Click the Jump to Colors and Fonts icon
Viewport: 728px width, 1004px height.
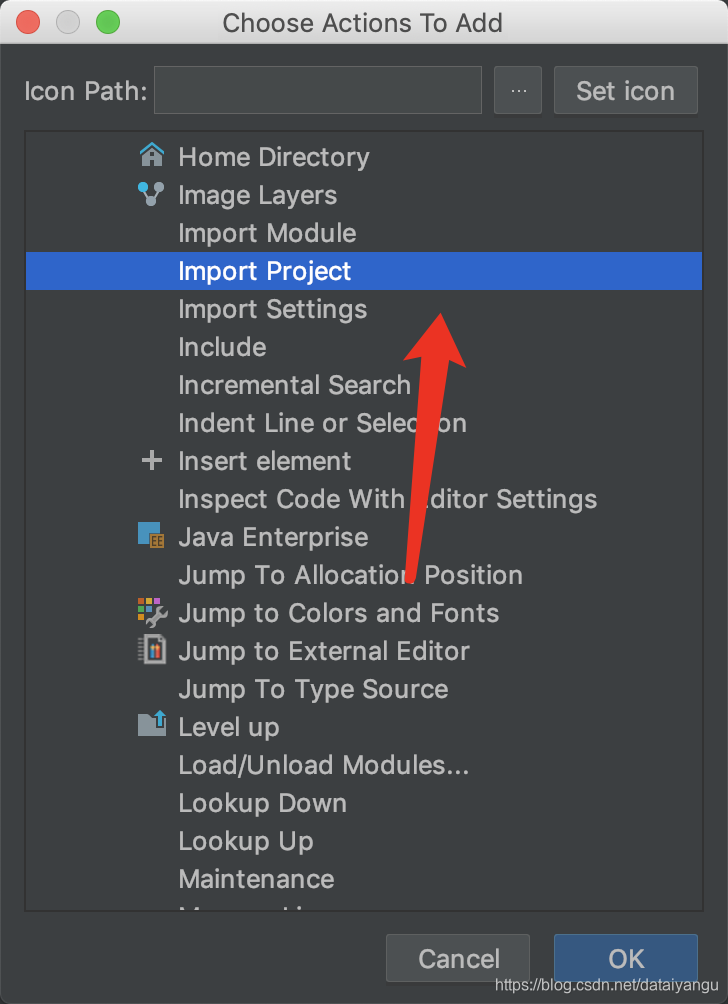151,612
